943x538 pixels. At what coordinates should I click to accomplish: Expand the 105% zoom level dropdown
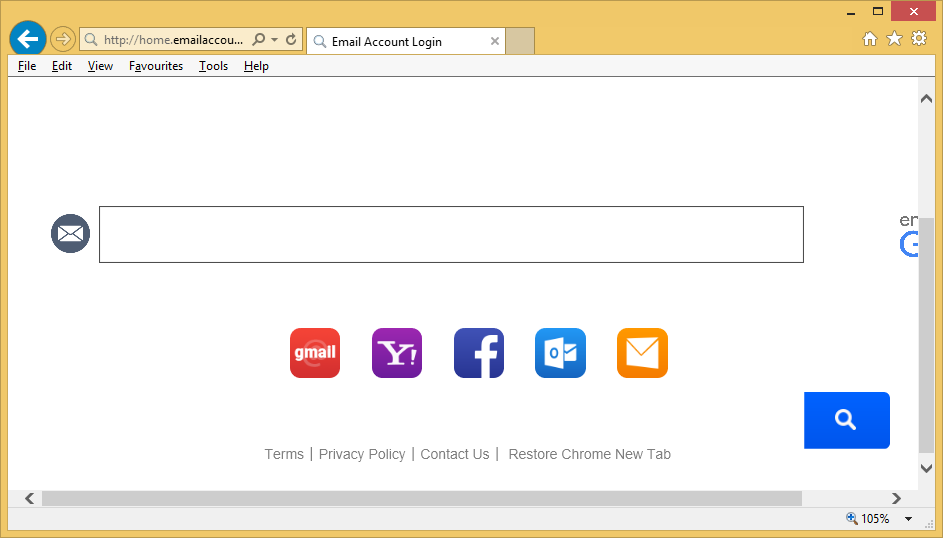tap(908, 519)
